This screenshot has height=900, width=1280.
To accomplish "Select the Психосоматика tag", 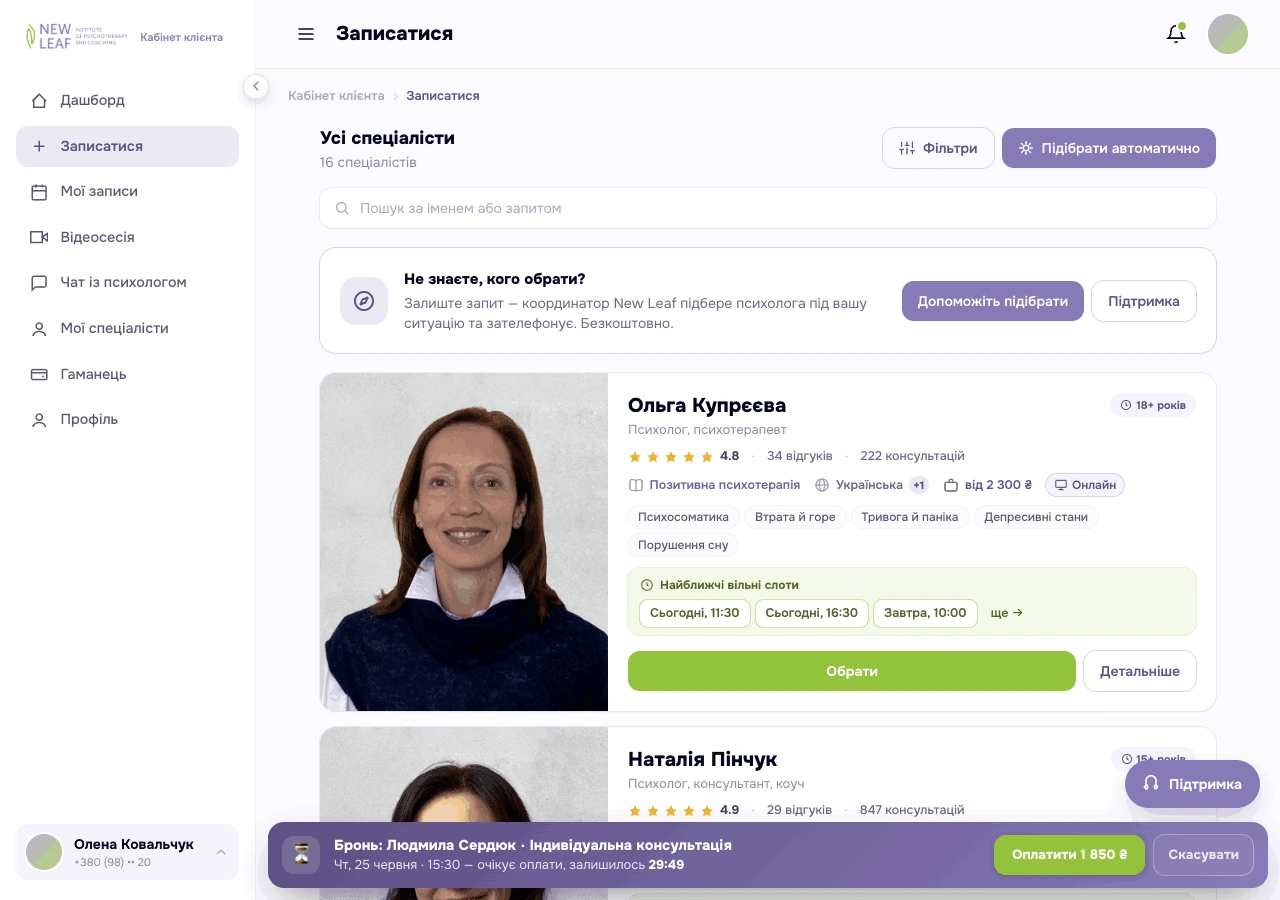I will [x=684, y=517].
